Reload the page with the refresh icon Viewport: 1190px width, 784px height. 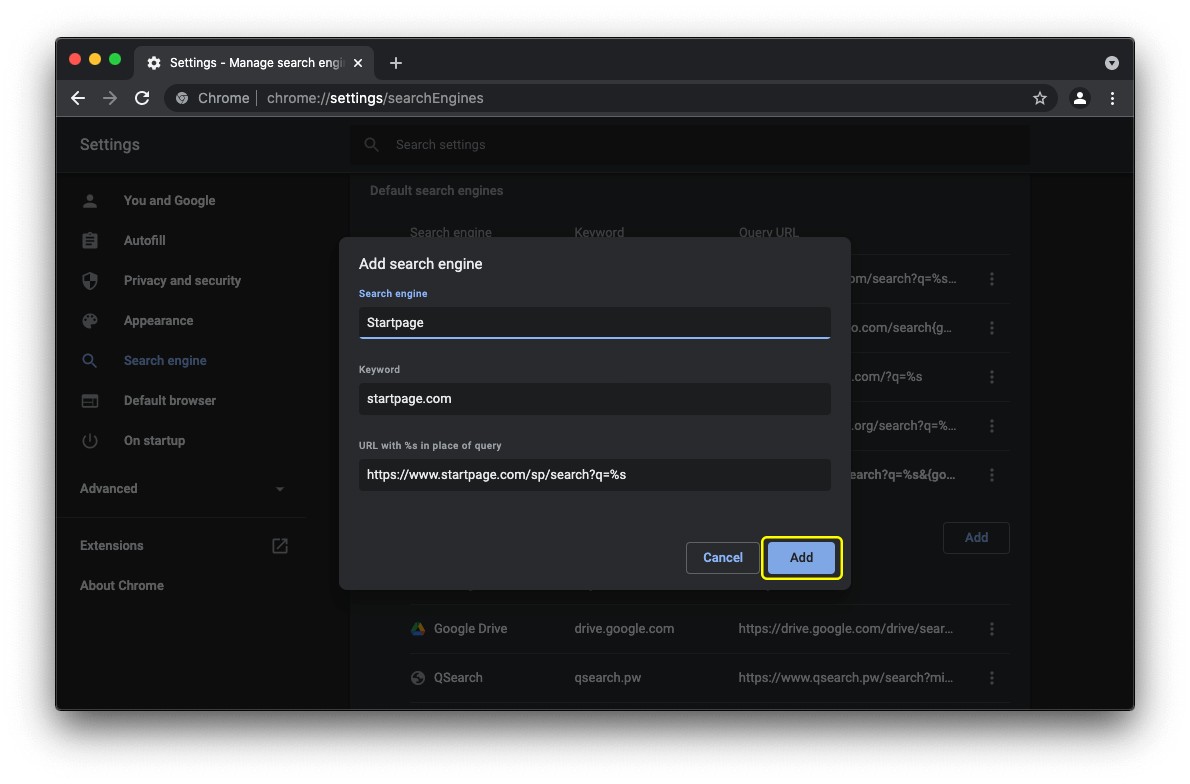click(x=142, y=98)
